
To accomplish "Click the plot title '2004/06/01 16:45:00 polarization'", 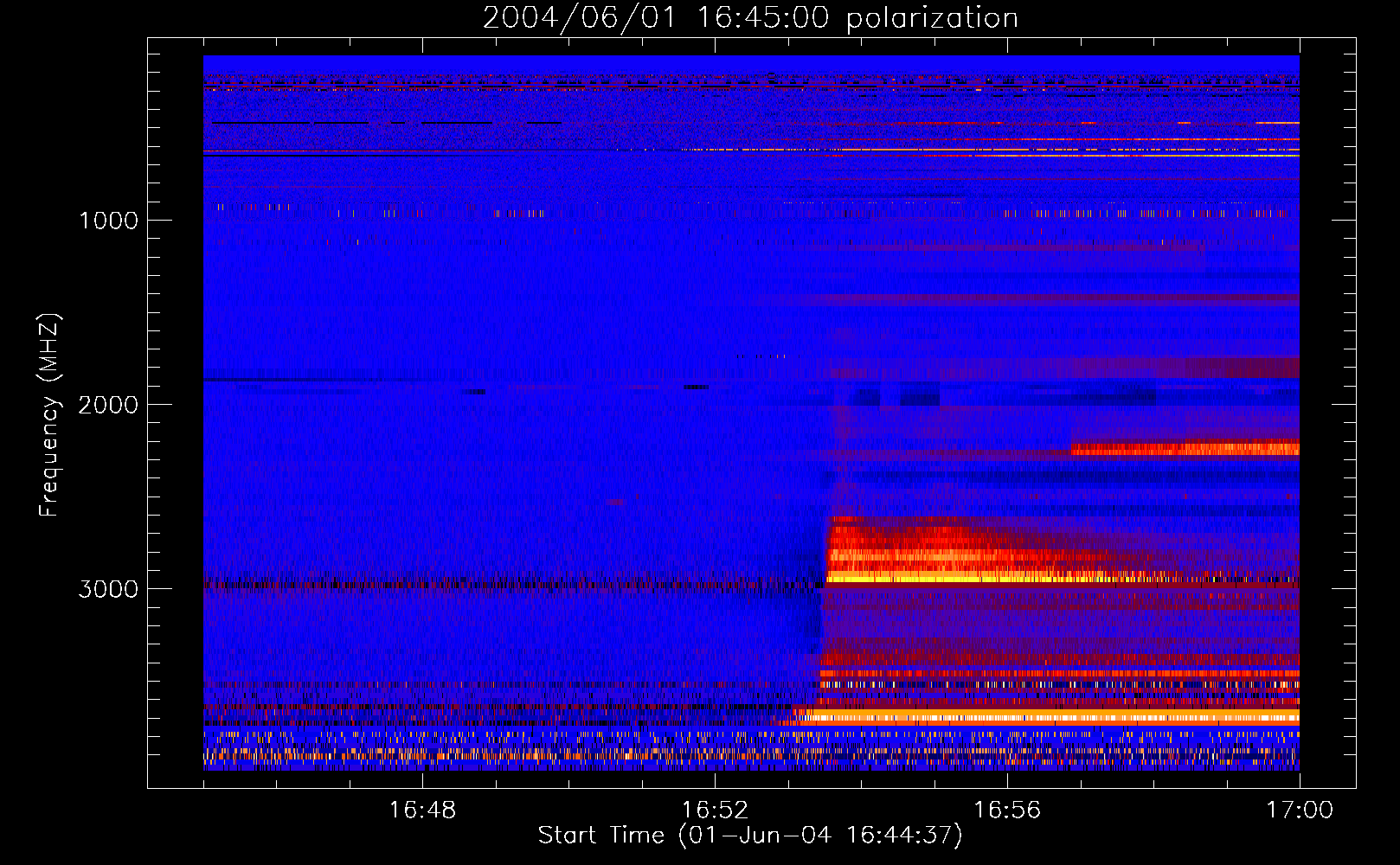I will pyautogui.click(x=750, y=18).
